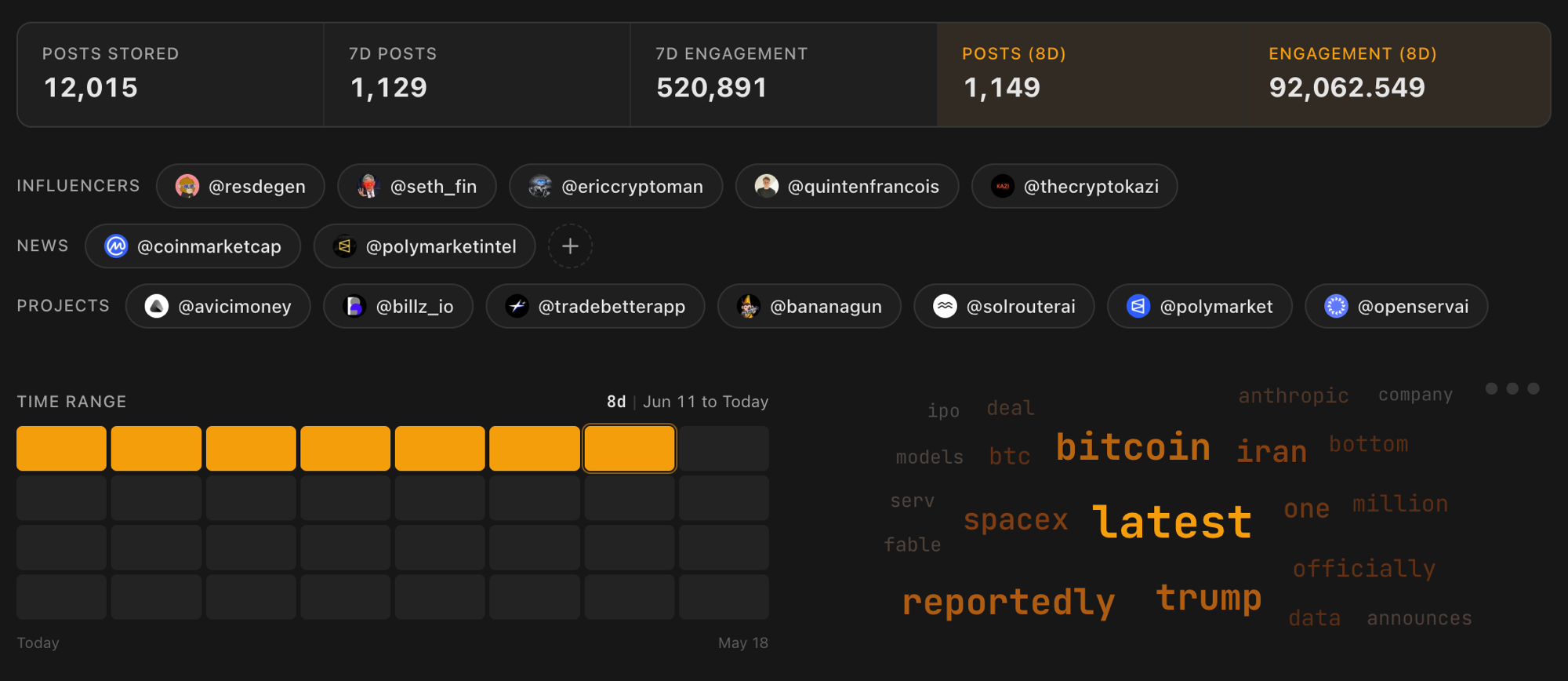Viewport: 1568px width, 681px height.
Task: Toggle the @bananagun project chip
Action: 809,306
